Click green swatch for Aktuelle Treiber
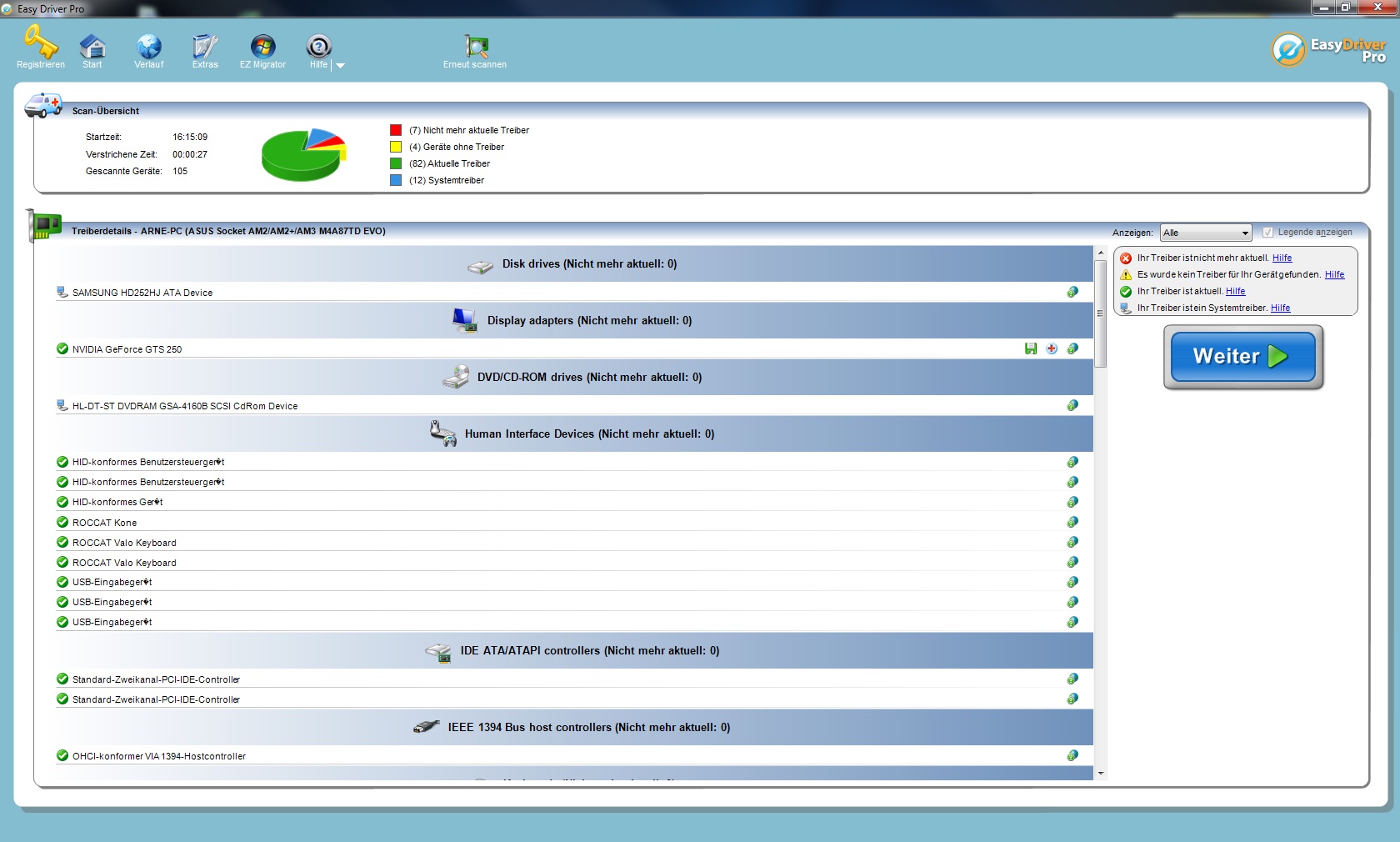The width and height of the screenshot is (1400, 842). [396, 163]
